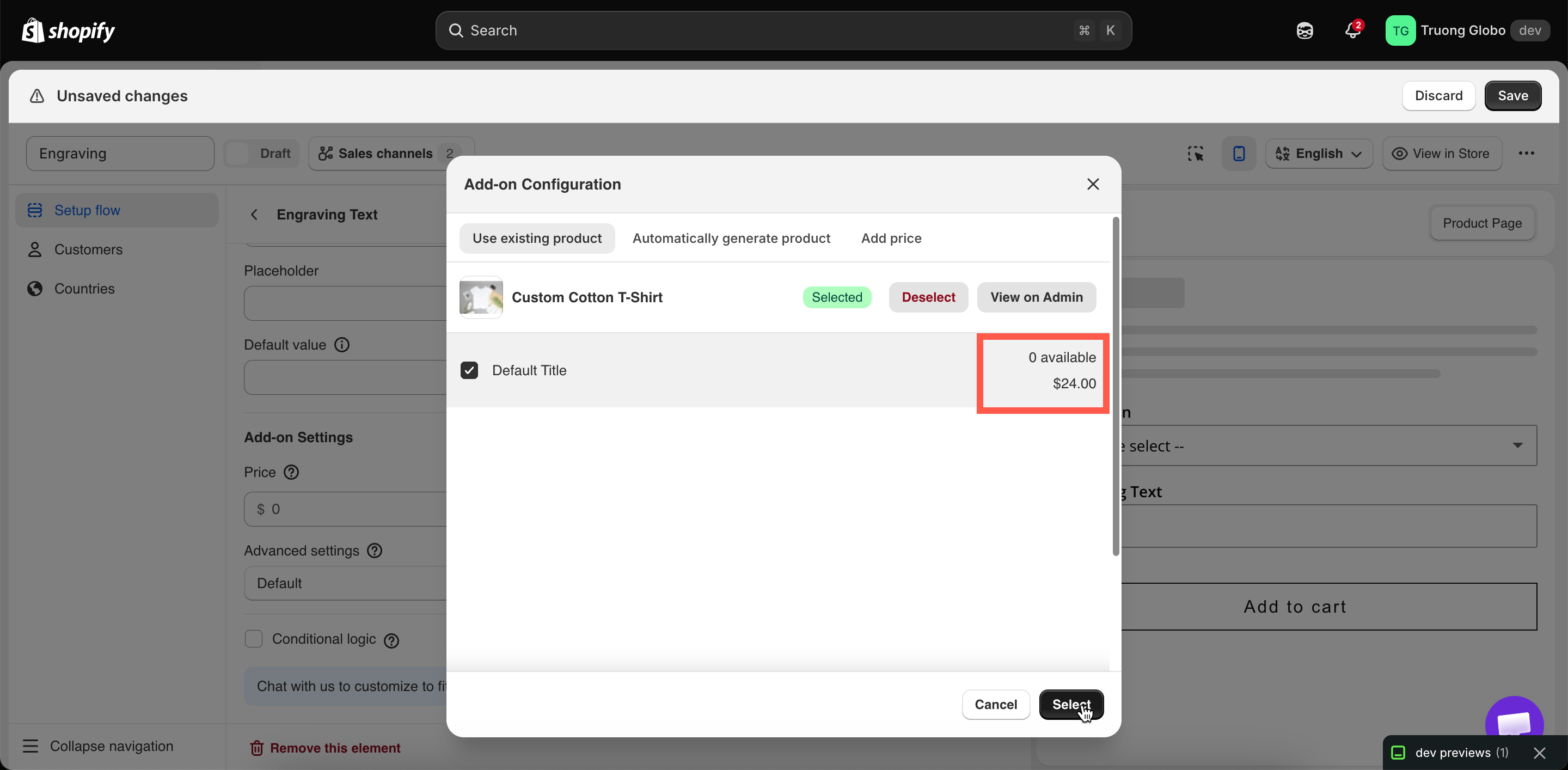Switch to the Add price tab
1568x770 pixels.
[x=891, y=238]
